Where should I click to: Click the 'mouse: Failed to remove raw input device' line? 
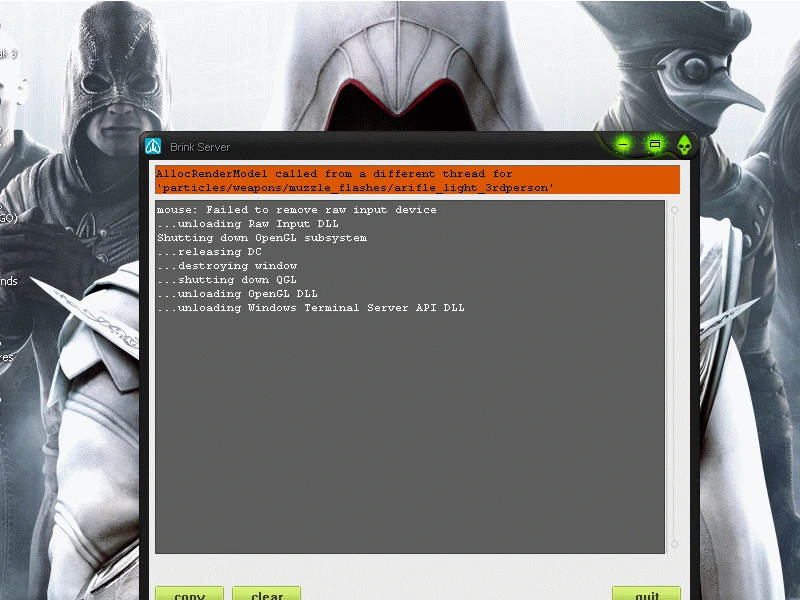[297, 210]
